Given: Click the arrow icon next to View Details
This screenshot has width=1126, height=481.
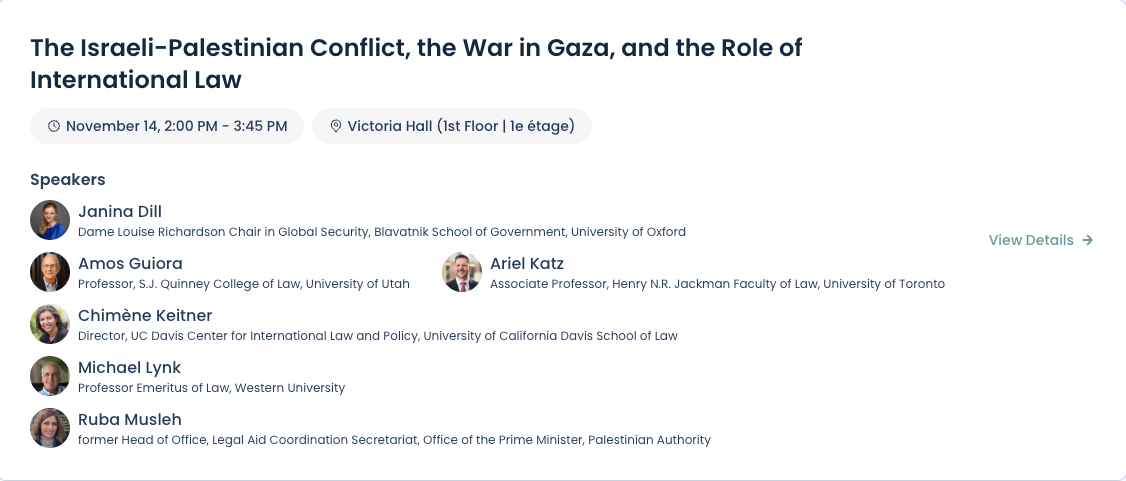Looking at the screenshot, I should (x=1088, y=240).
